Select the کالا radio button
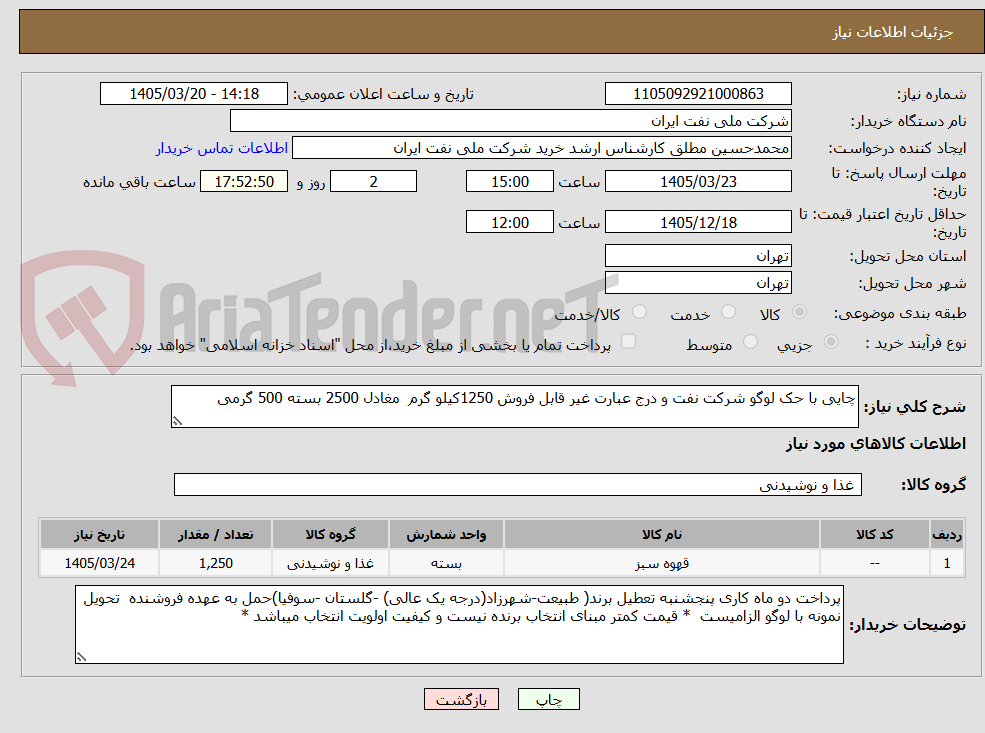This screenshot has width=985, height=733. coord(799,312)
